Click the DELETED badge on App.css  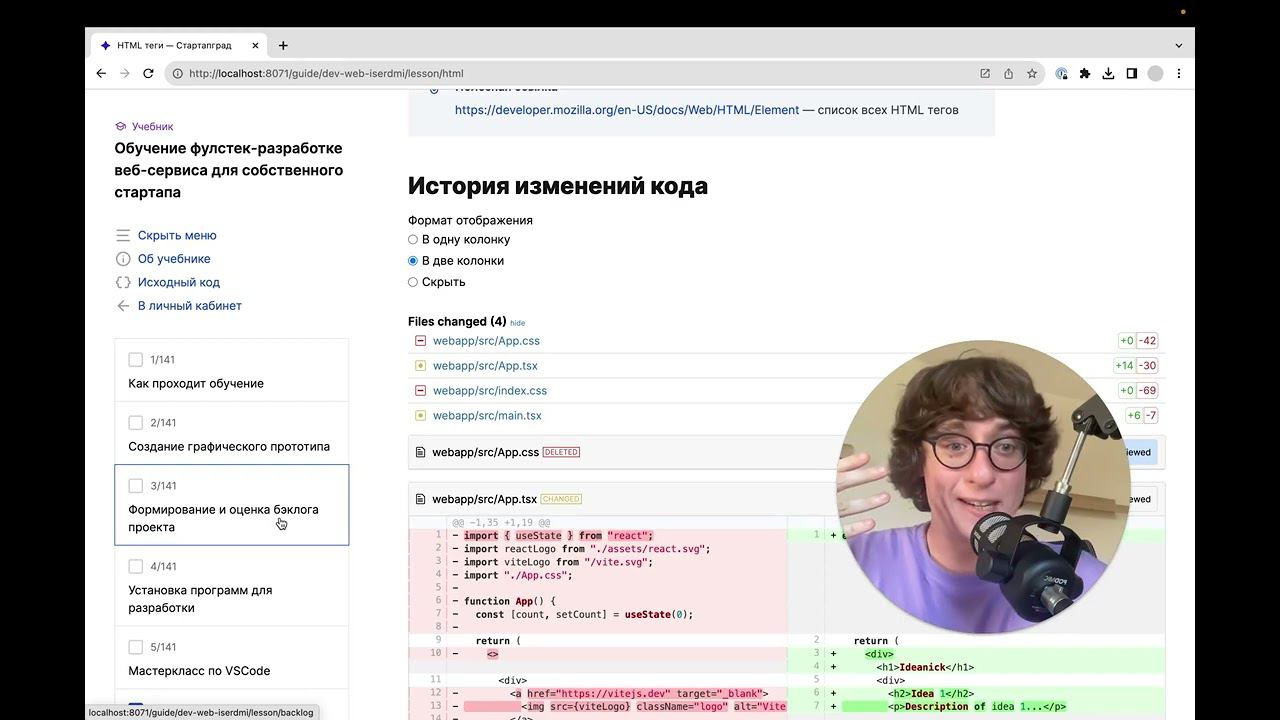(x=561, y=452)
